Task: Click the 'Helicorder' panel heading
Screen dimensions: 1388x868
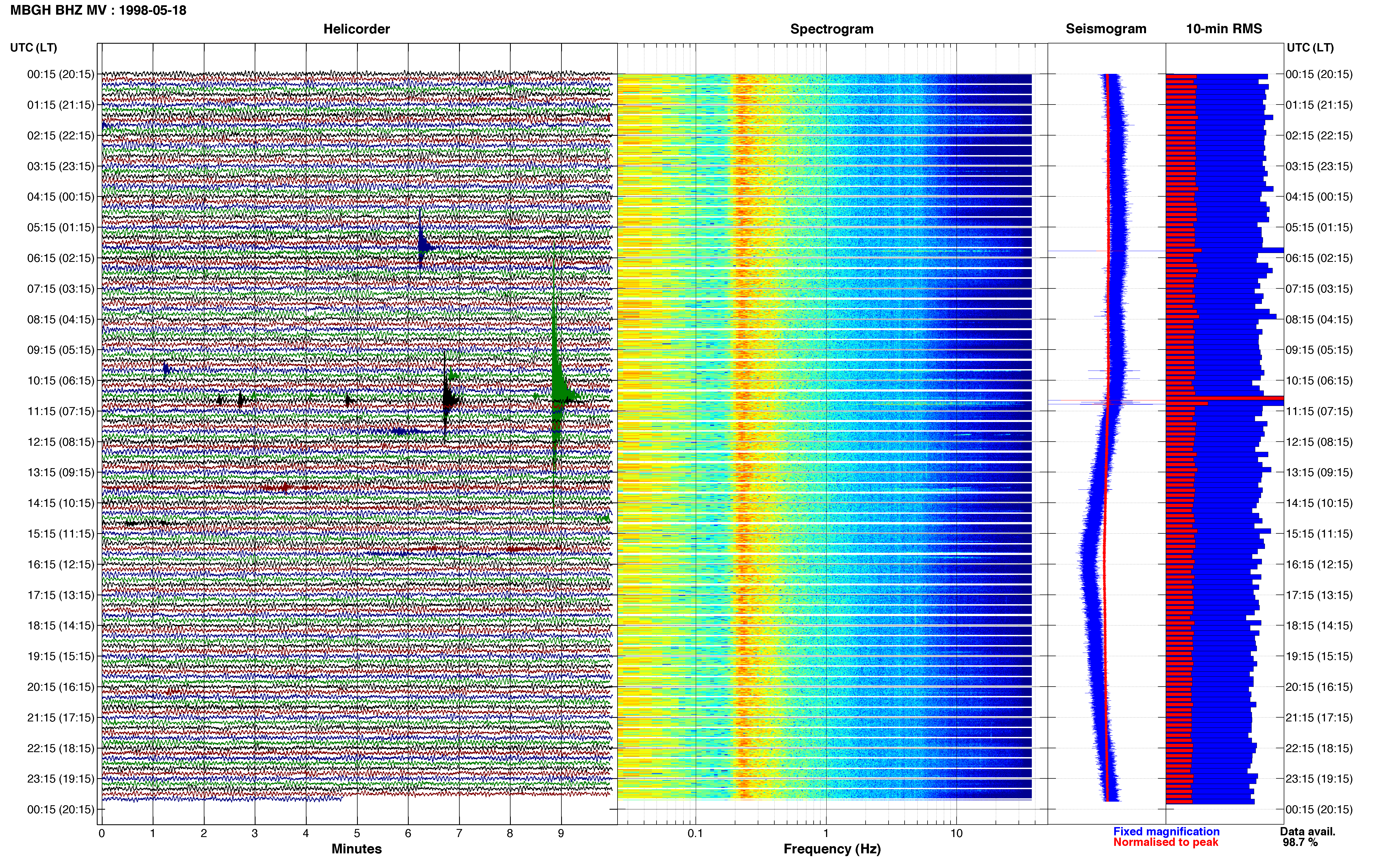Action: coord(356,29)
